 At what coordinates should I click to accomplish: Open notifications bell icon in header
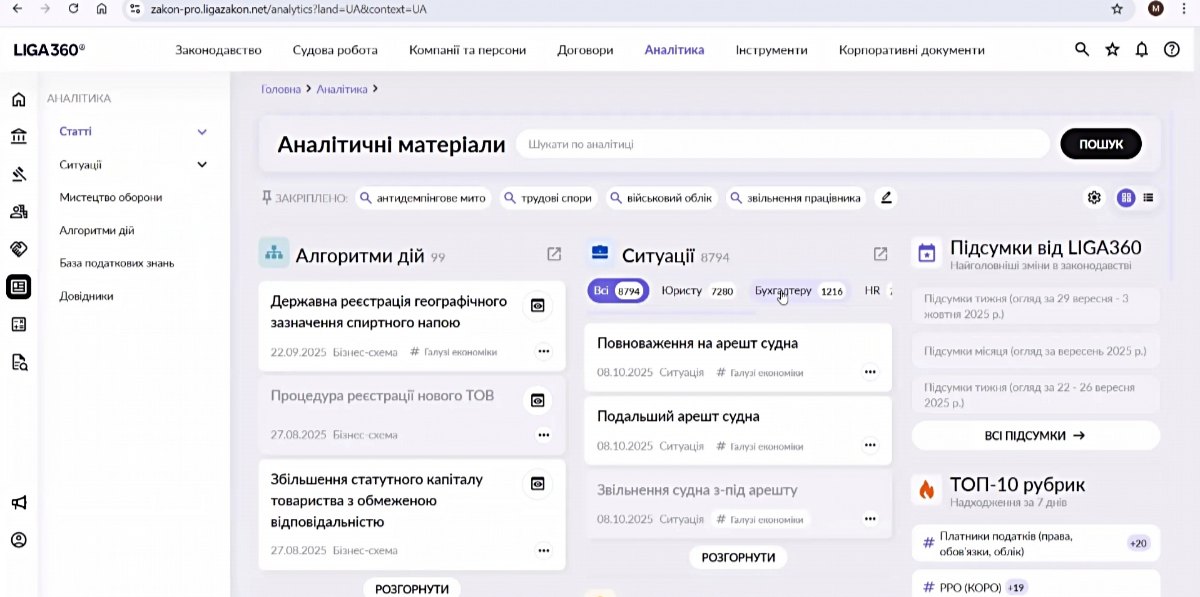pyautogui.click(x=1141, y=50)
